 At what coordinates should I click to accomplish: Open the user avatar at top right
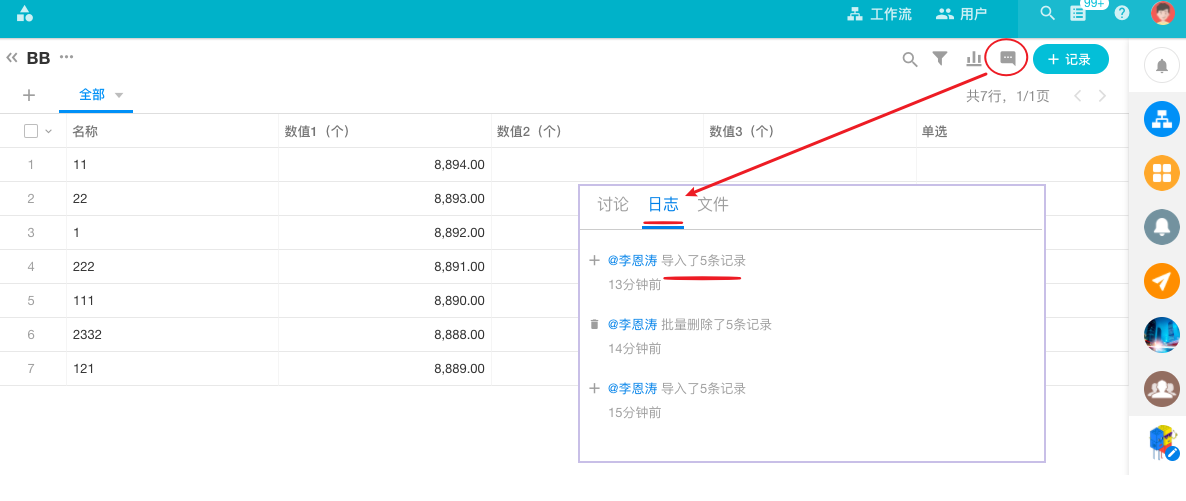[1162, 13]
